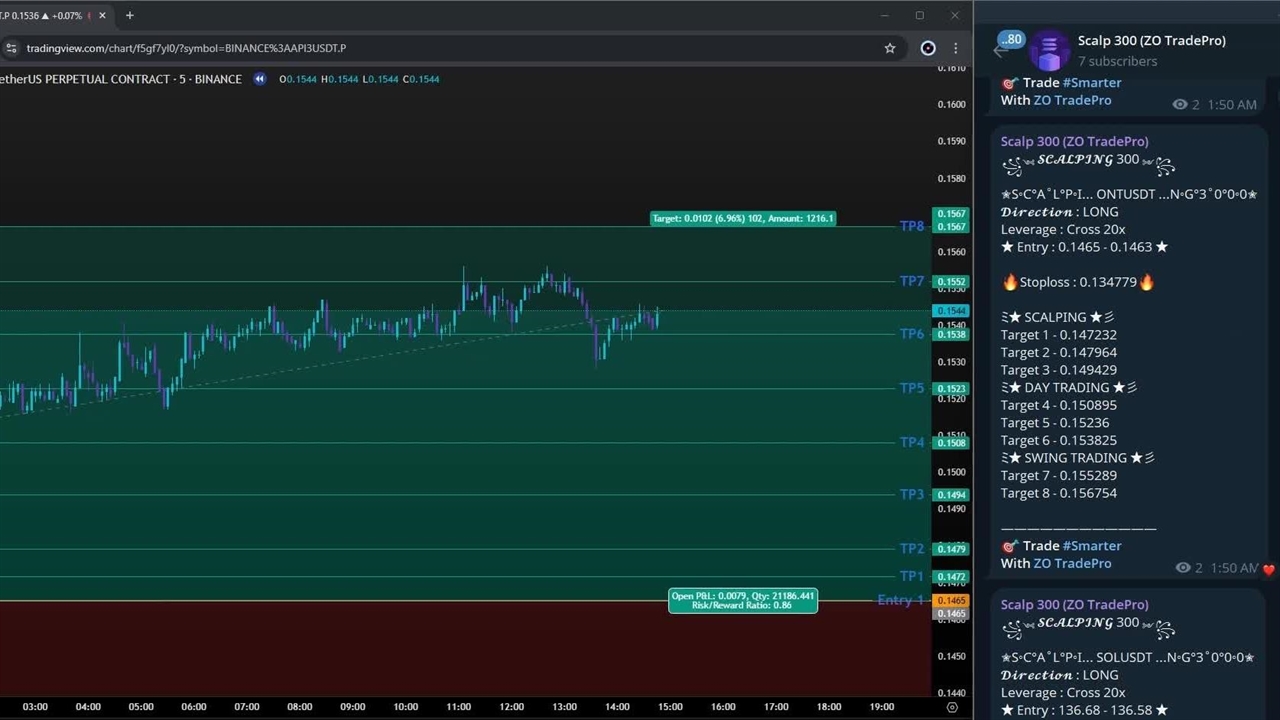Viewport: 1280px width, 720px height.
Task: Click the #Smarter hashtag in ONTUSDT message
Action: (x=1092, y=546)
